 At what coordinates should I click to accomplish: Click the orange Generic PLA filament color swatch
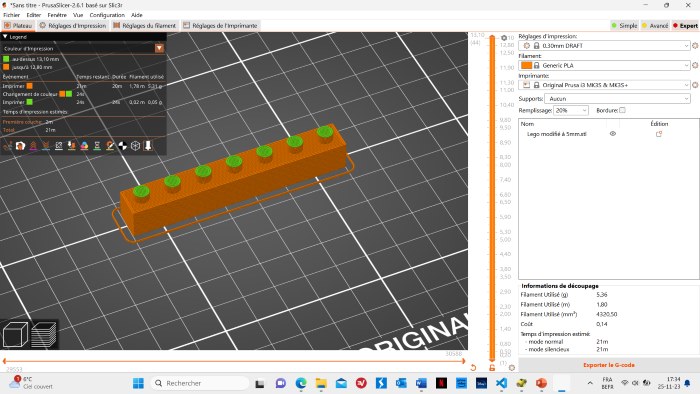526,66
